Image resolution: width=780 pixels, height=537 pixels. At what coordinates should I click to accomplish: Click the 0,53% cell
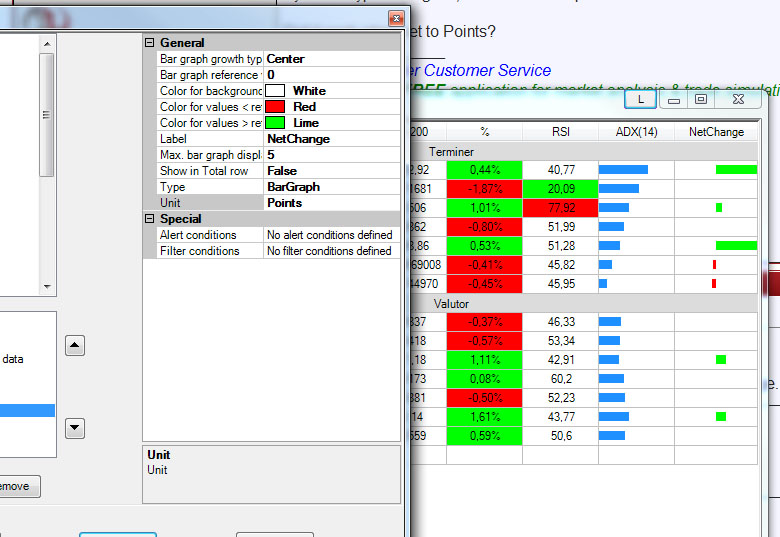(x=485, y=246)
